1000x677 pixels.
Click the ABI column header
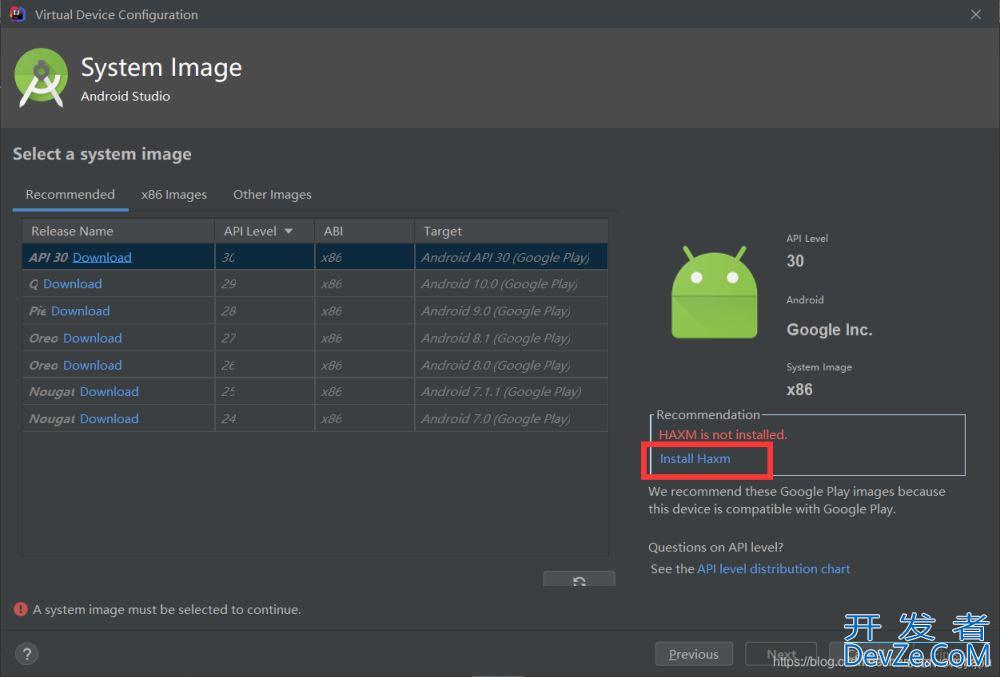click(x=365, y=231)
